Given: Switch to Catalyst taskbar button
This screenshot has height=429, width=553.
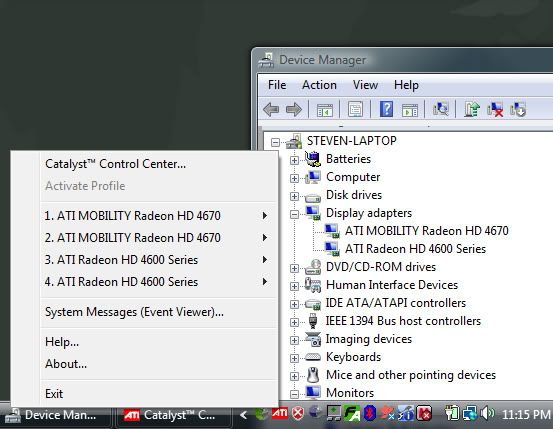Looking at the screenshot, I should (x=174, y=416).
